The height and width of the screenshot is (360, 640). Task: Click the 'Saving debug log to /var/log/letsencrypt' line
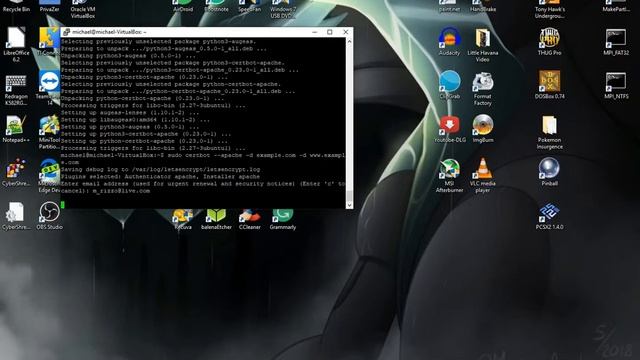[160, 169]
